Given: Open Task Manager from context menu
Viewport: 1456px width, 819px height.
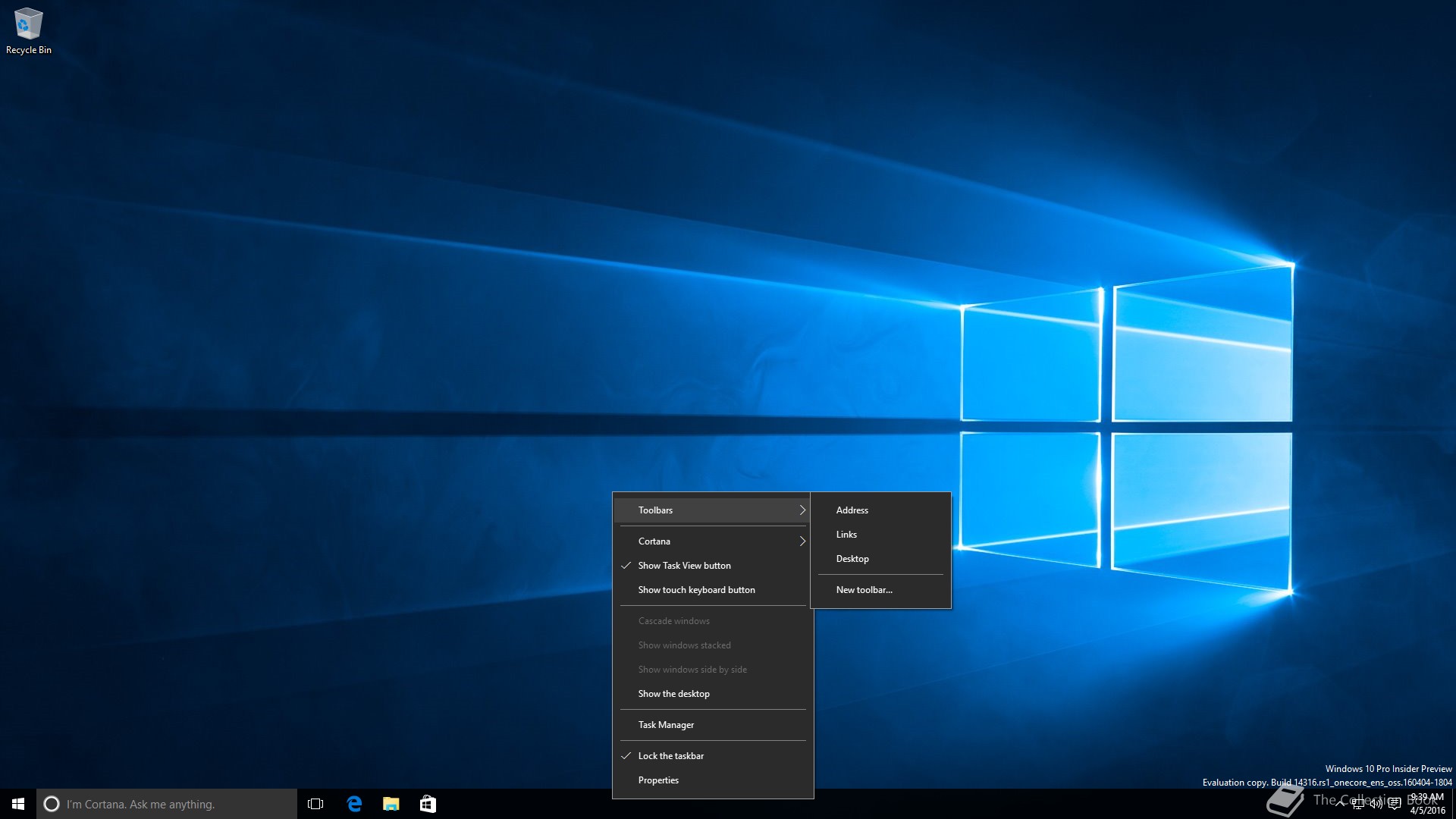Looking at the screenshot, I should click(713, 725).
